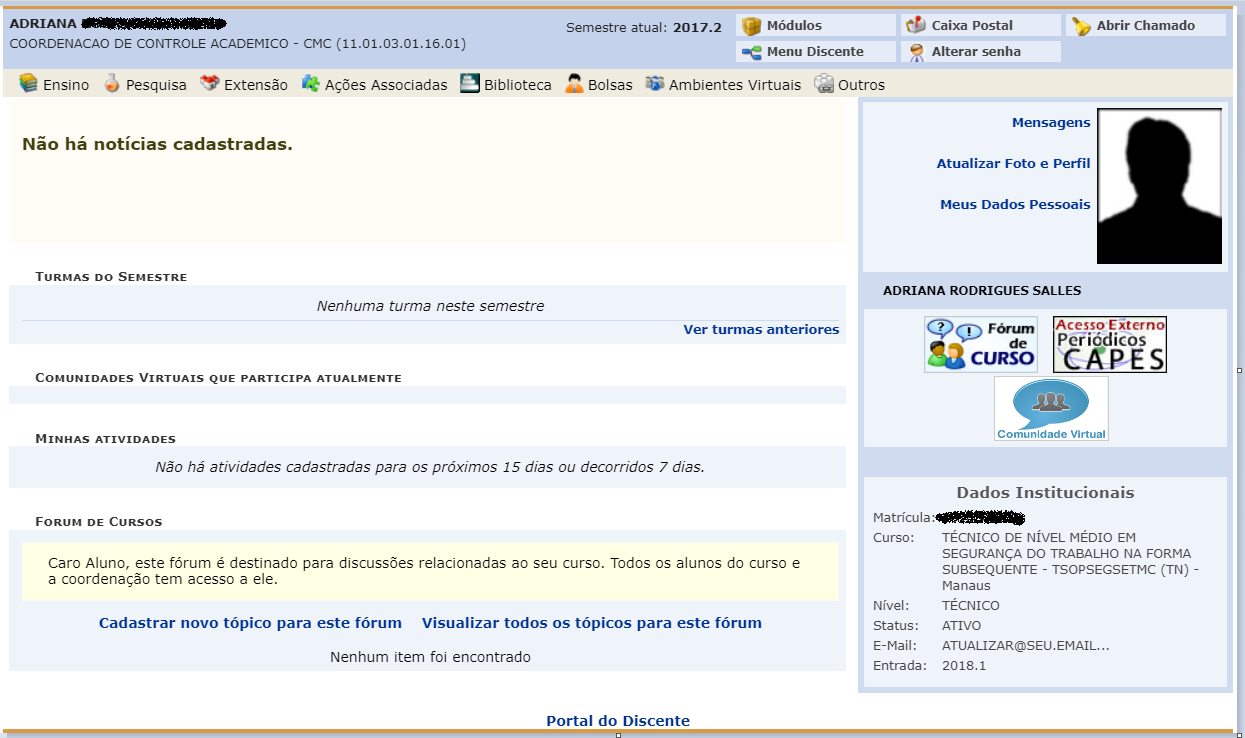Viewport: 1245px width, 738px height.
Task: Open the Ensino menu
Action: [x=54, y=85]
